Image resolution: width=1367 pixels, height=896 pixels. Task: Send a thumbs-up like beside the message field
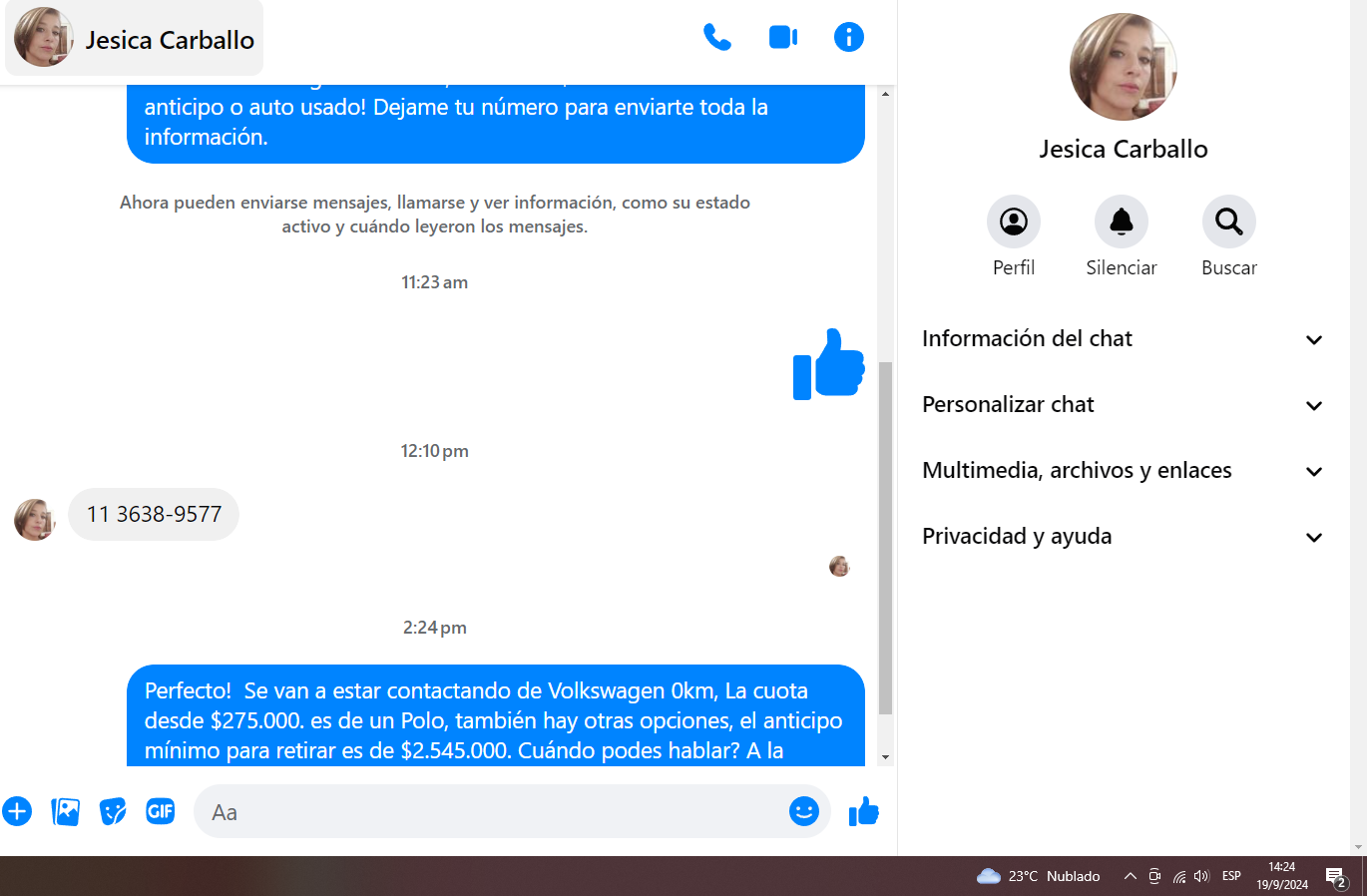(x=863, y=811)
